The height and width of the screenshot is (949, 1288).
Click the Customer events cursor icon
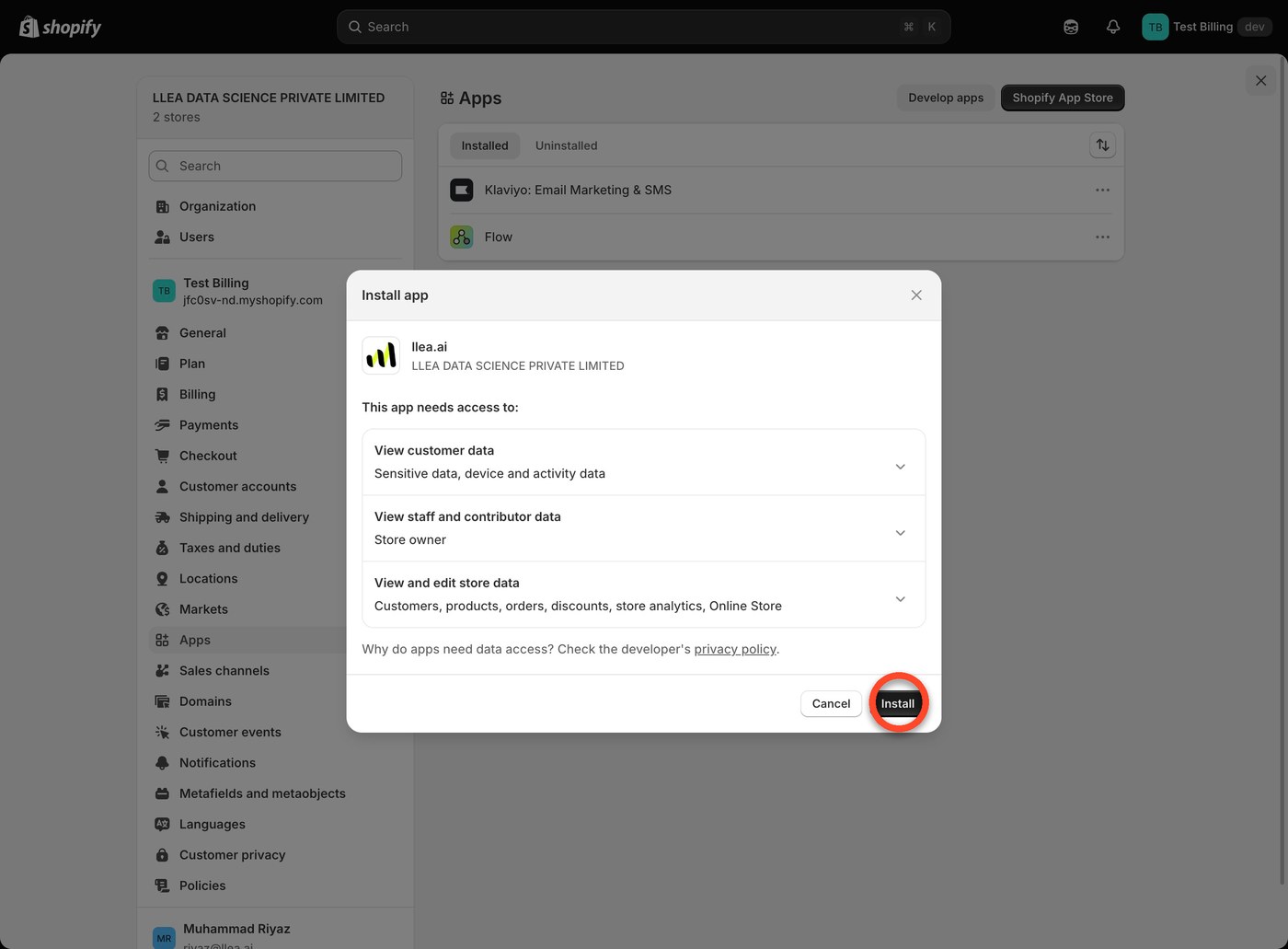tap(162, 732)
